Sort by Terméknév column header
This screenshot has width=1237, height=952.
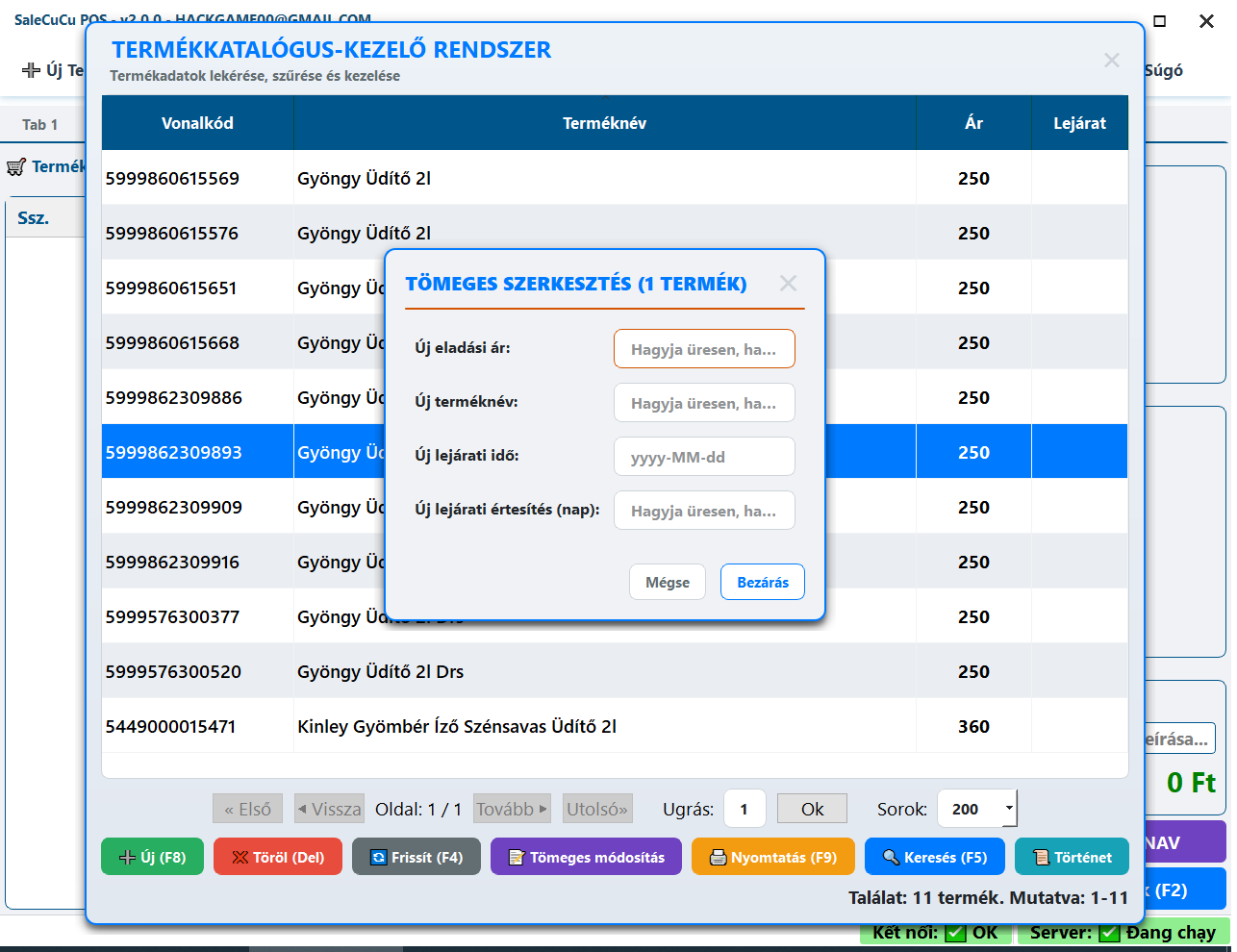(x=605, y=123)
